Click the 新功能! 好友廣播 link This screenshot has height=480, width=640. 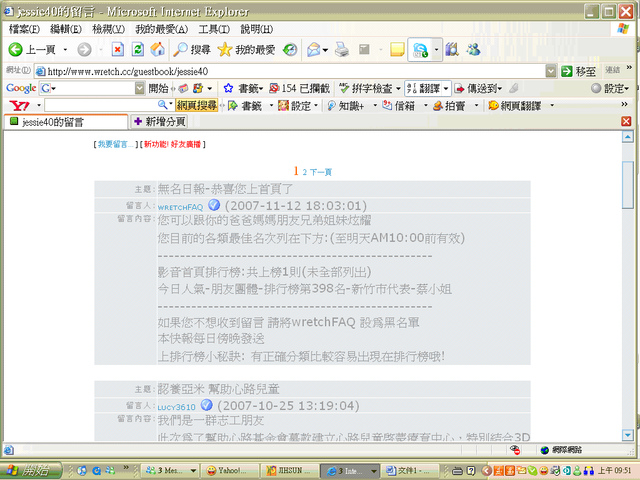click(172, 144)
